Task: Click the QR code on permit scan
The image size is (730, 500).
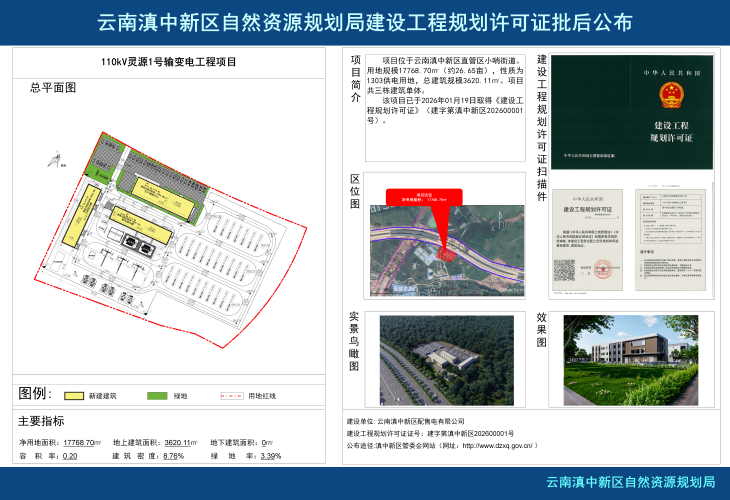Action: click(564, 270)
